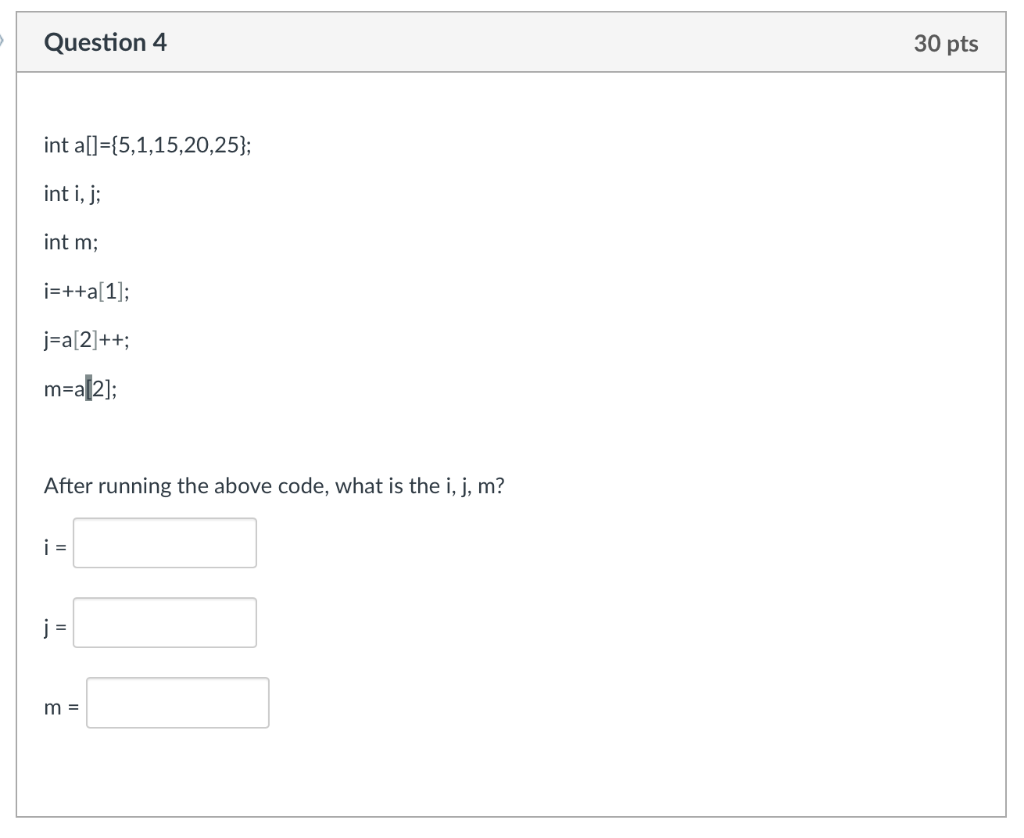Viewport: 1024px width, 838px height.
Task: Click inside the j = answer box
Action: [x=163, y=622]
